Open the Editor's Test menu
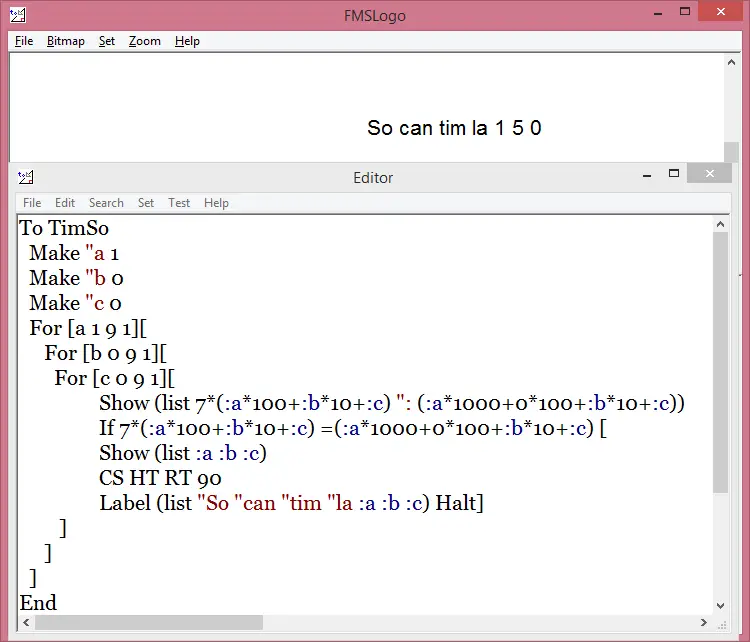The width and height of the screenshot is (750, 642). coord(179,203)
